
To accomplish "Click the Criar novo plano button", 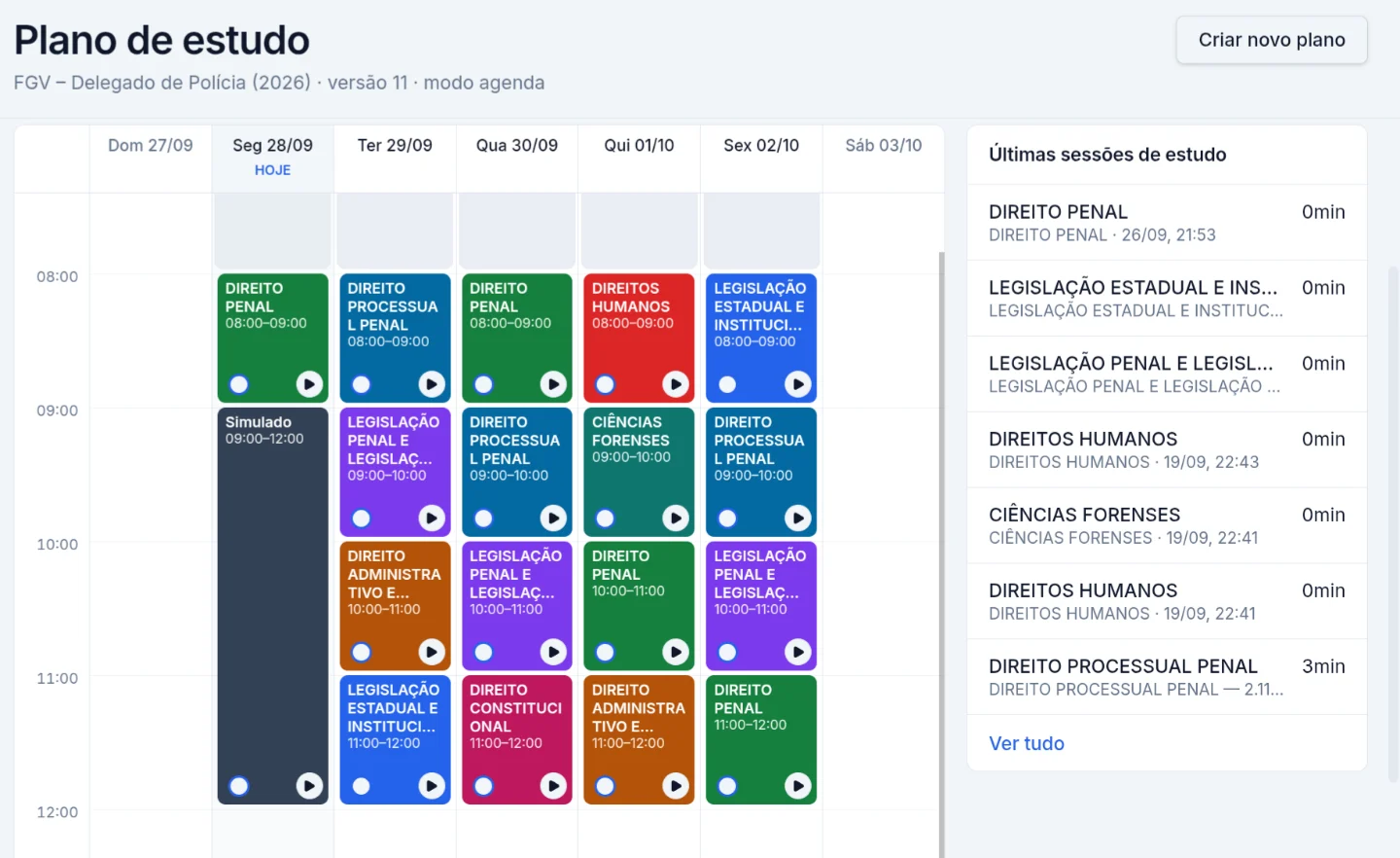I will click(1272, 40).
